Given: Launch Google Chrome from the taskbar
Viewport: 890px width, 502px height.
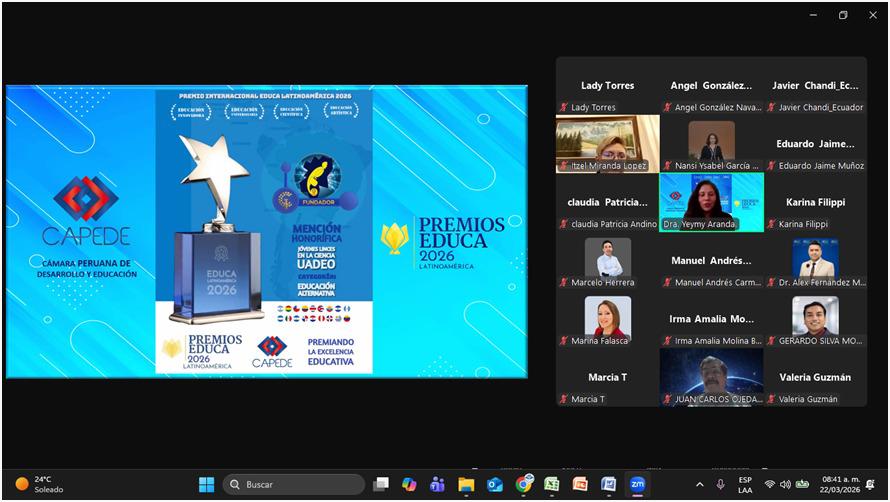Looking at the screenshot, I should pyautogui.click(x=523, y=484).
